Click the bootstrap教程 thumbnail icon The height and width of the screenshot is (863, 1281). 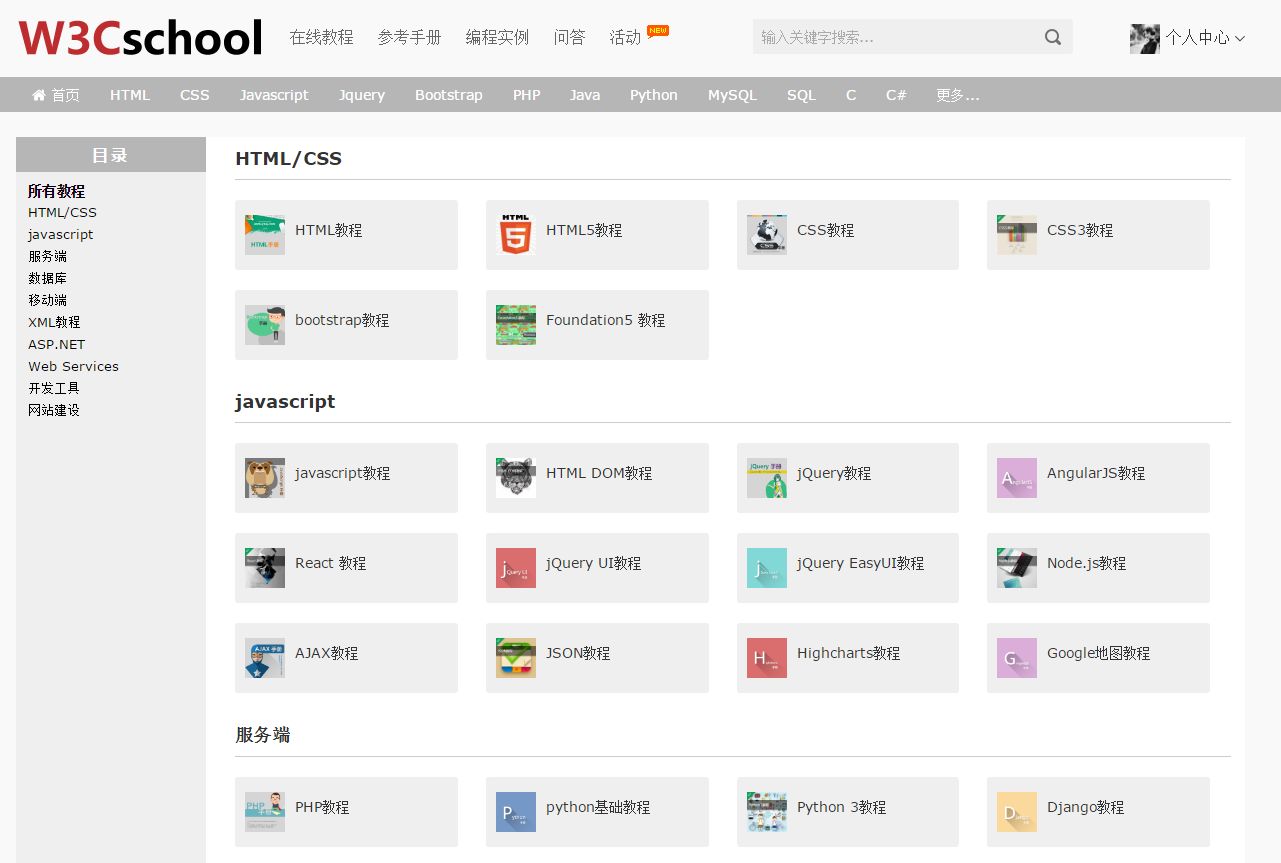(x=265, y=325)
